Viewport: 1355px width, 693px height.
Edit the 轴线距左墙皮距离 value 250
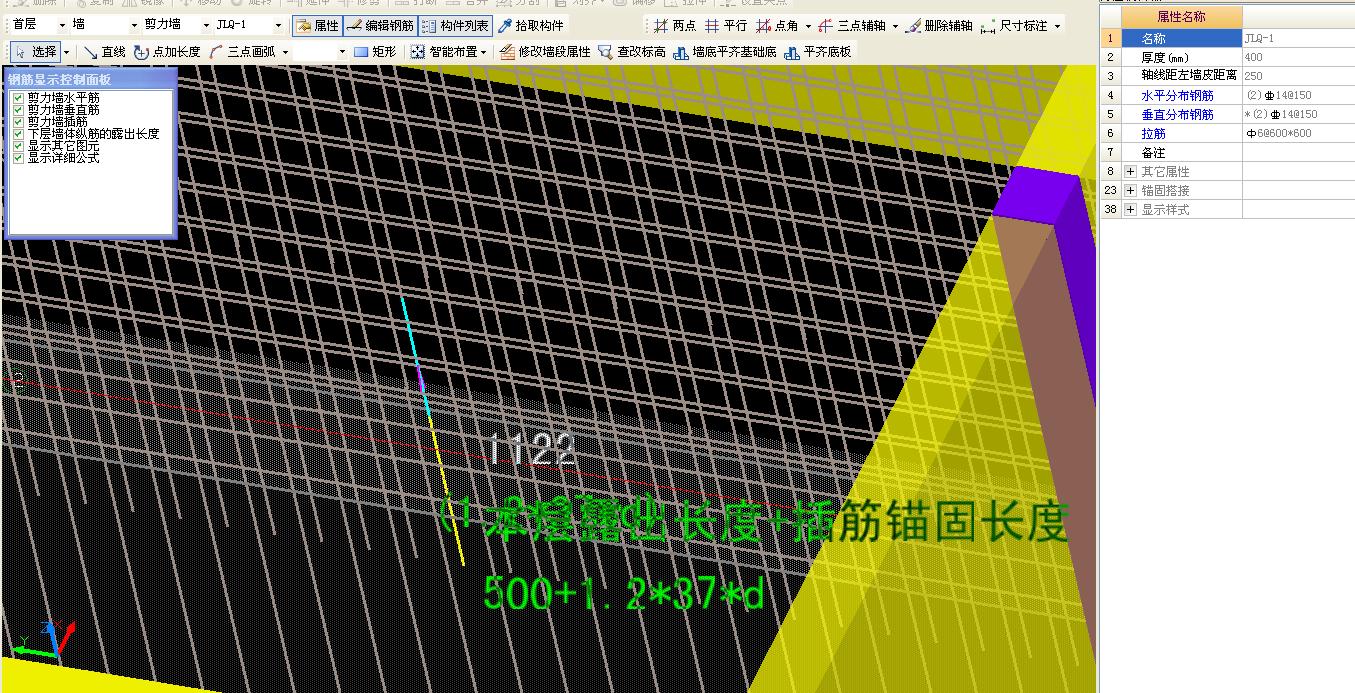1298,76
